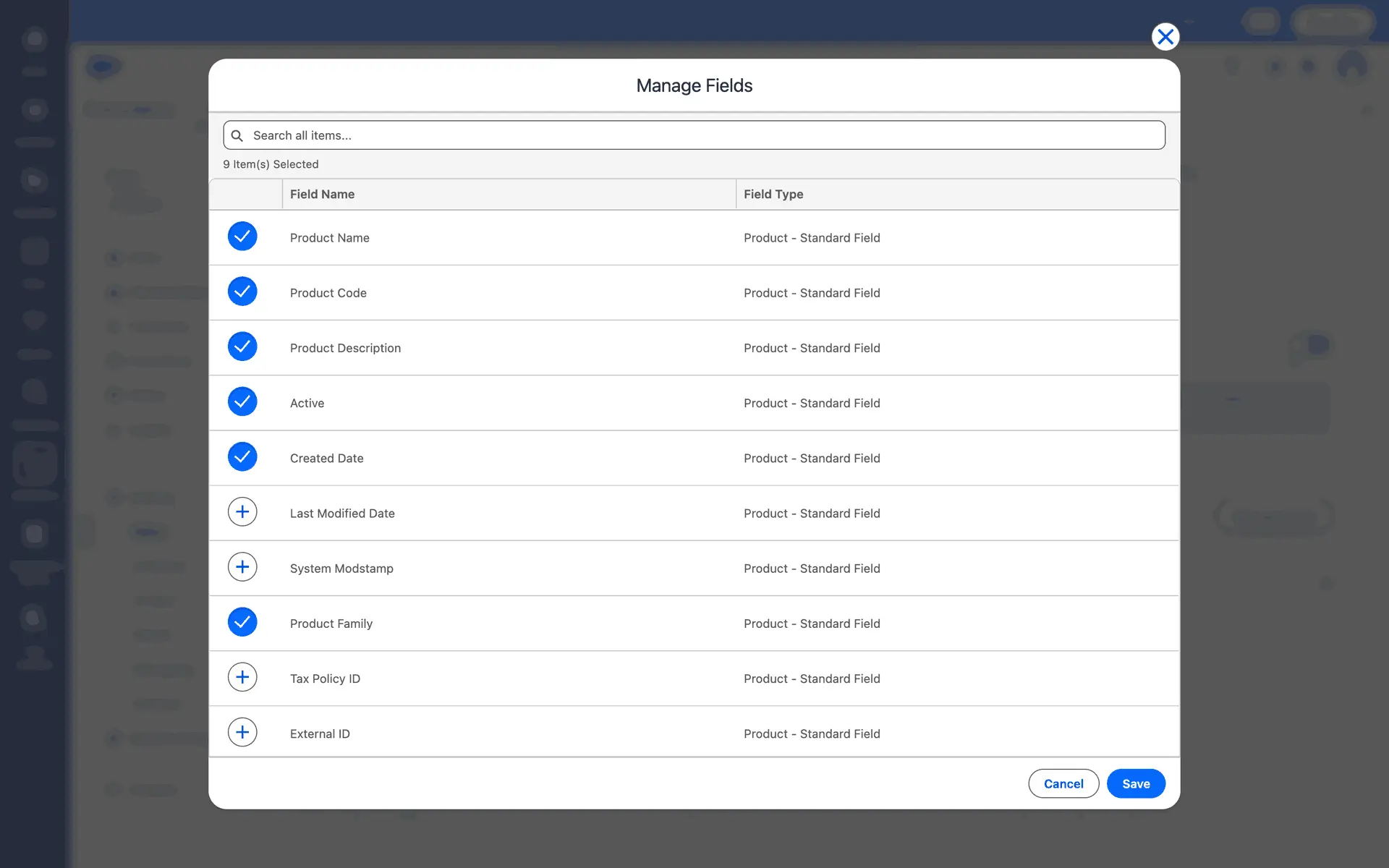Cancel the field changes

[x=1063, y=783]
